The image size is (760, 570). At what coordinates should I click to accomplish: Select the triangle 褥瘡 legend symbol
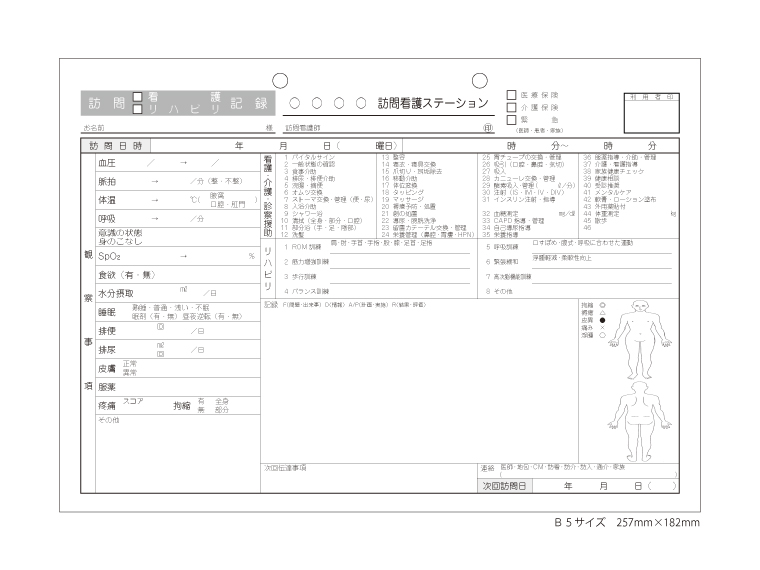(602, 312)
